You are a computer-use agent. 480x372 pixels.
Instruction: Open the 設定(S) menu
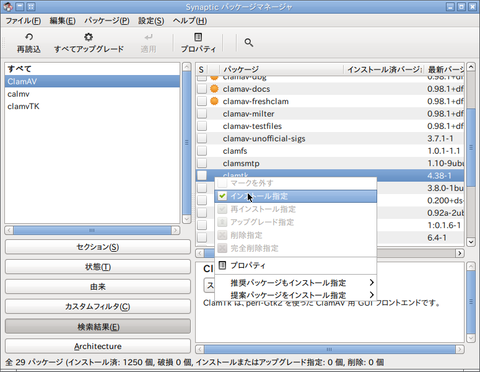pyautogui.click(x=151, y=21)
